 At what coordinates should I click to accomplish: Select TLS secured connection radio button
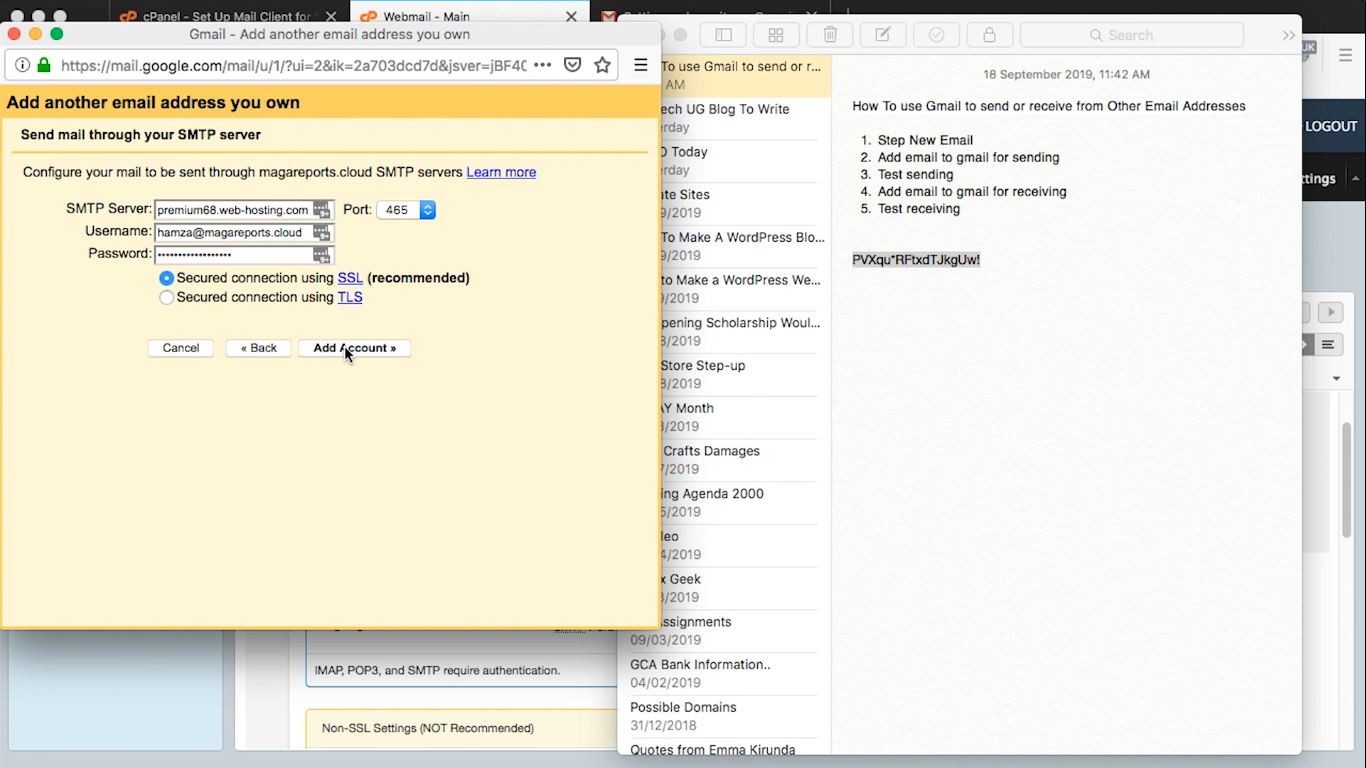tap(166, 298)
